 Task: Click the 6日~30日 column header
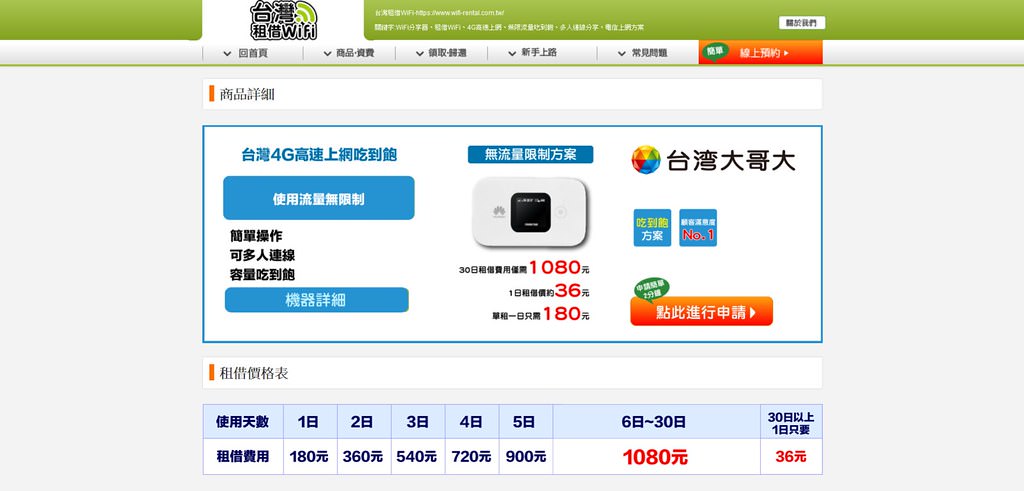click(656, 422)
